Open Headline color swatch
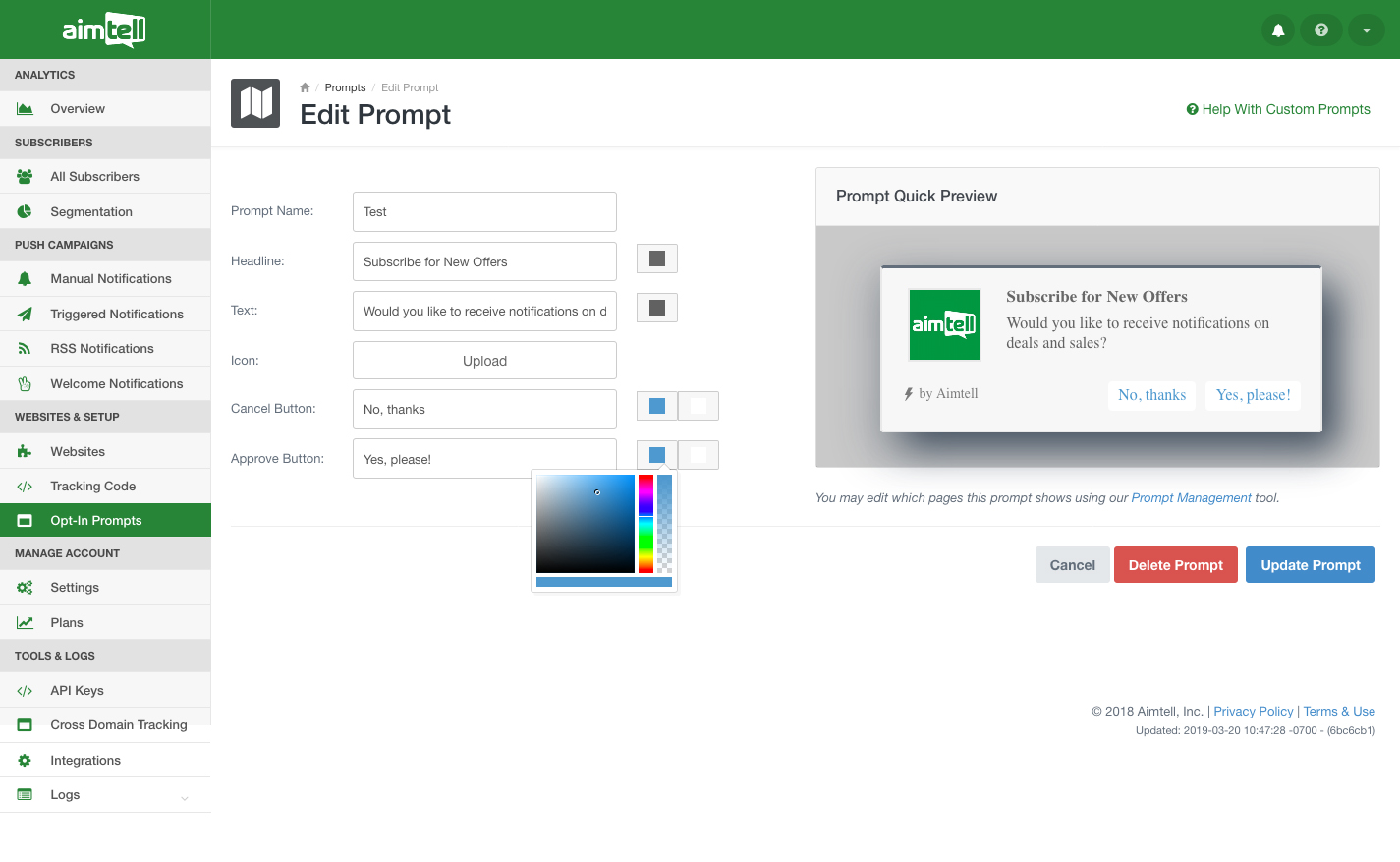Screen dimensions: 1400x862 click(x=657, y=259)
